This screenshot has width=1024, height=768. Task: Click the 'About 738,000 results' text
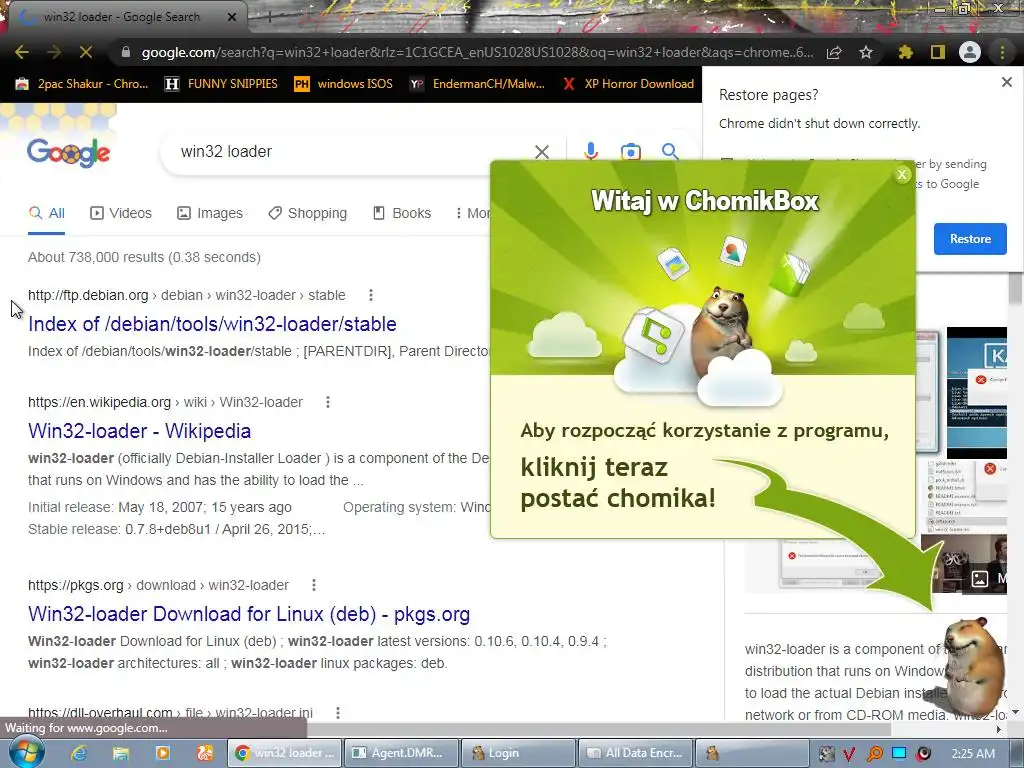[x=144, y=257]
